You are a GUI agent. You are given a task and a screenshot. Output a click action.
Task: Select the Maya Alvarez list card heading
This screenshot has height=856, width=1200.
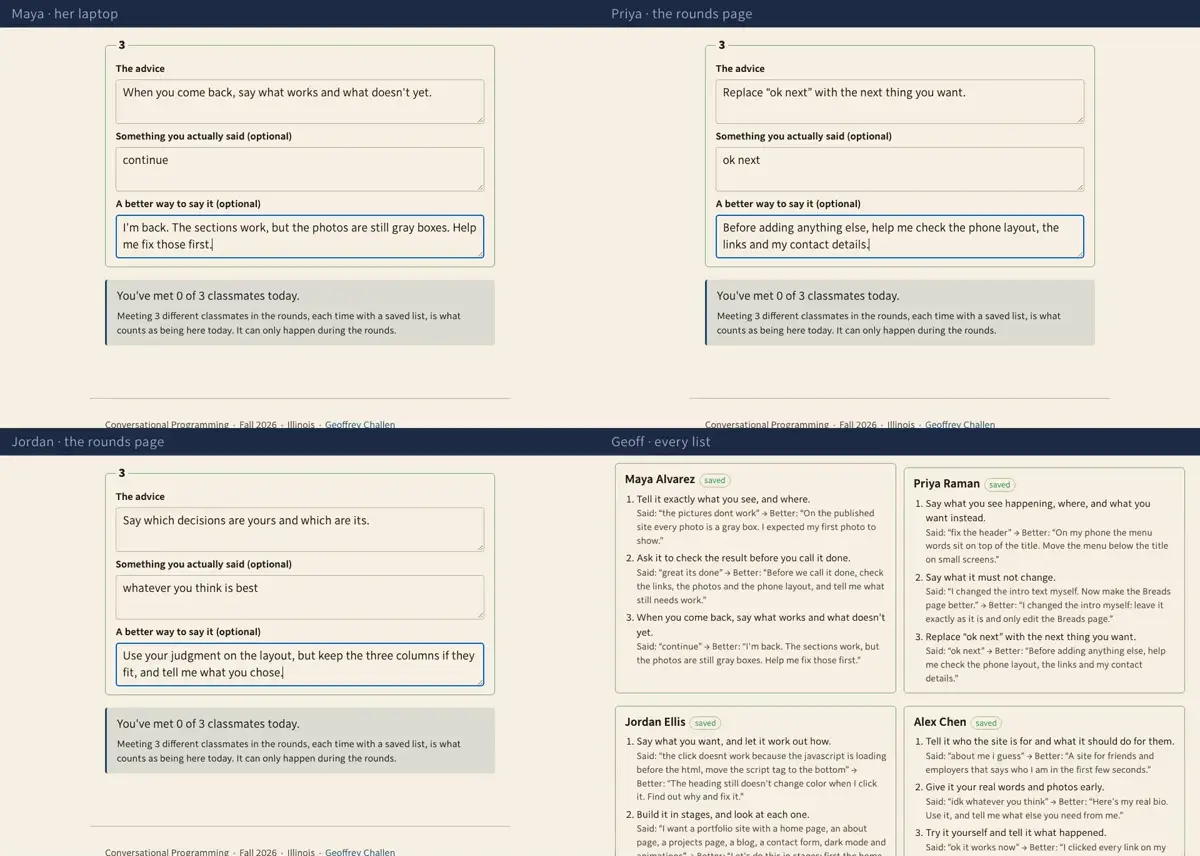pyautogui.click(x=660, y=480)
